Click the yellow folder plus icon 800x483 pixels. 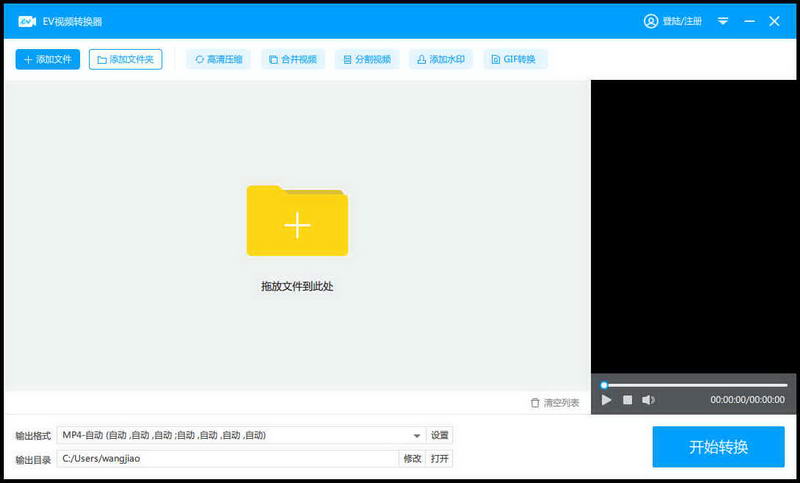[x=297, y=220]
